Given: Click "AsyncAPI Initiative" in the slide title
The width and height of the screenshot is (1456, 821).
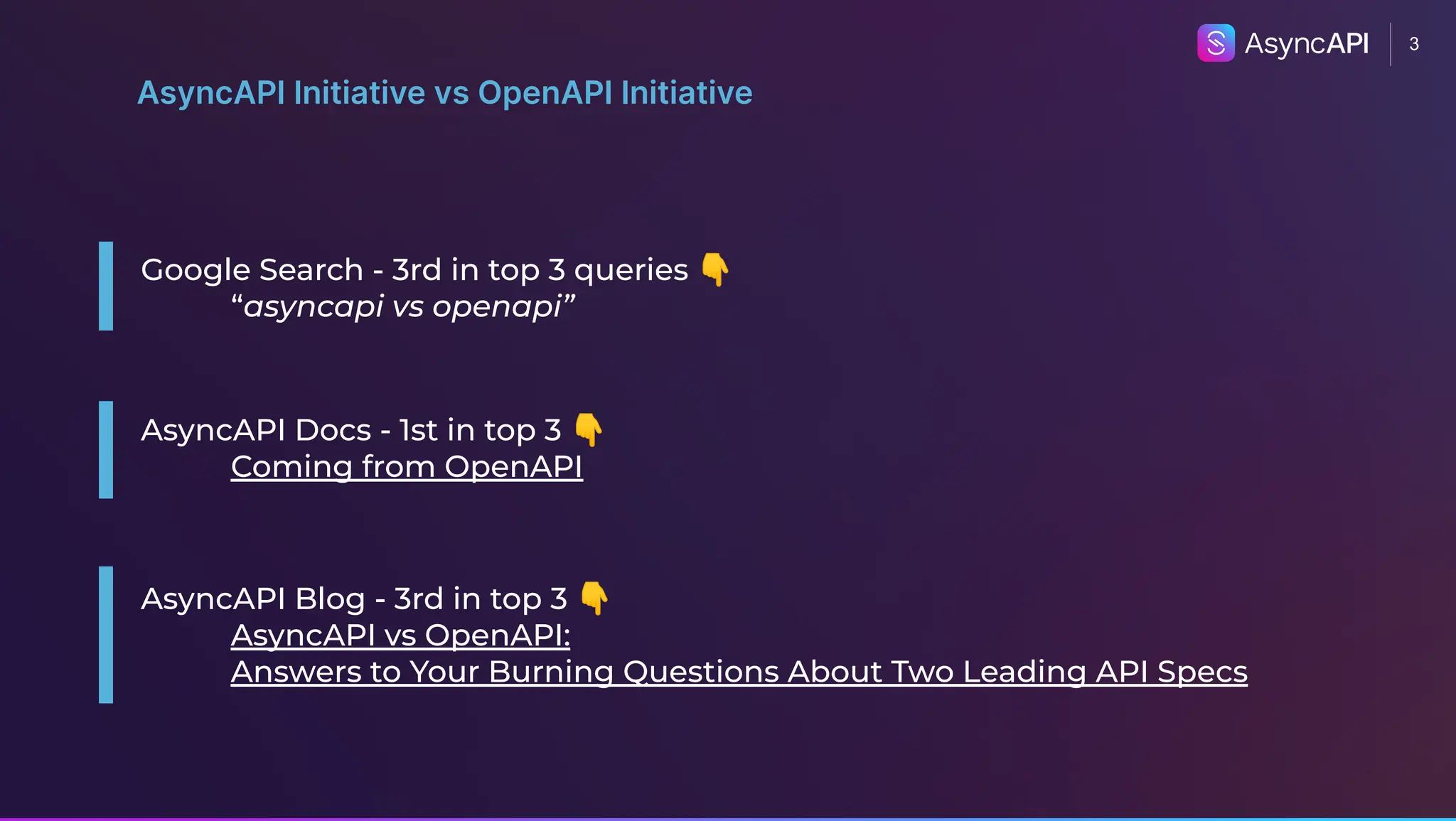Looking at the screenshot, I should 281,93.
